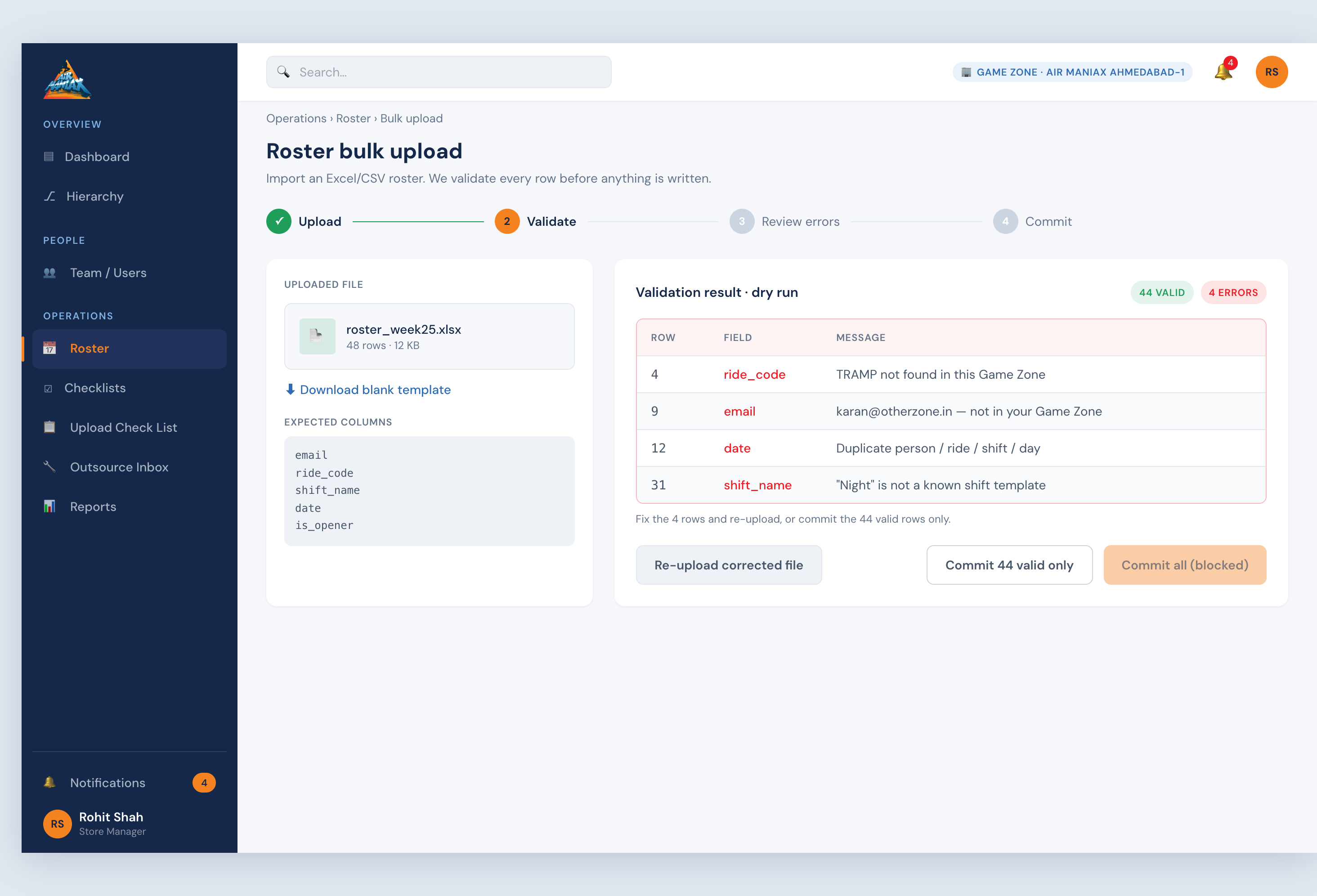Click row number 31 in the validation table
This screenshot has height=896, width=1317.
(x=658, y=484)
